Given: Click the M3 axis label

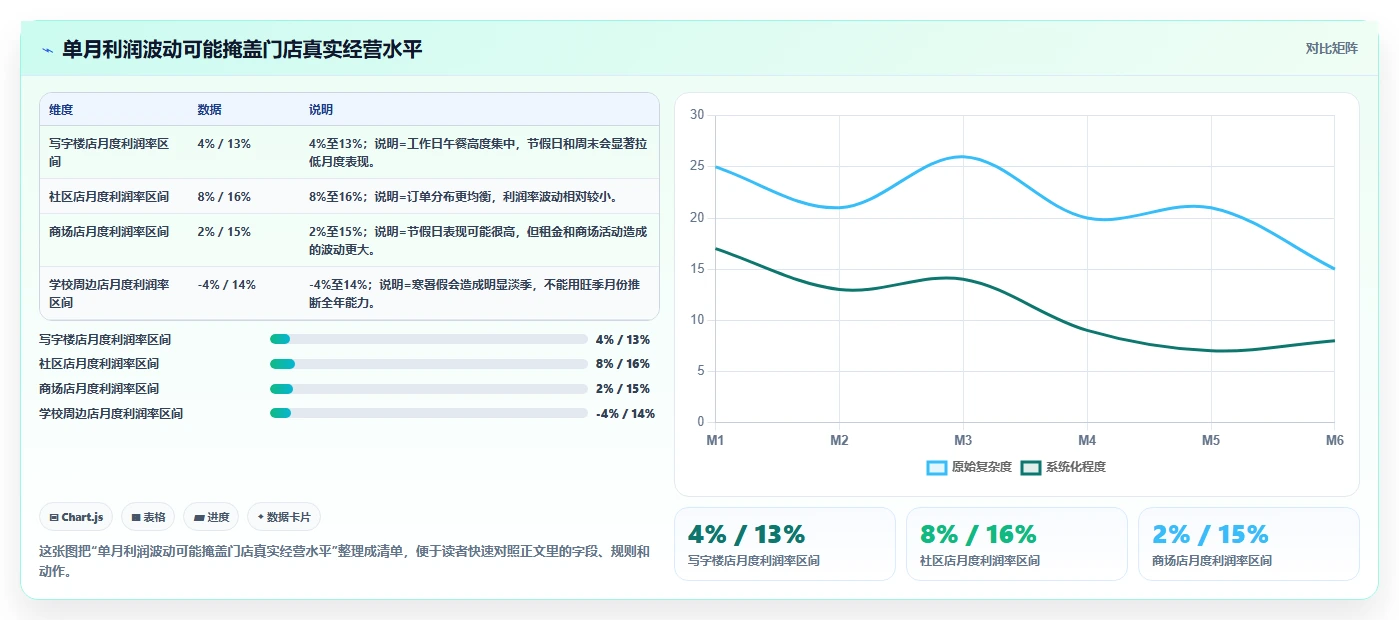Looking at the screenshot, I should point(963,440).
